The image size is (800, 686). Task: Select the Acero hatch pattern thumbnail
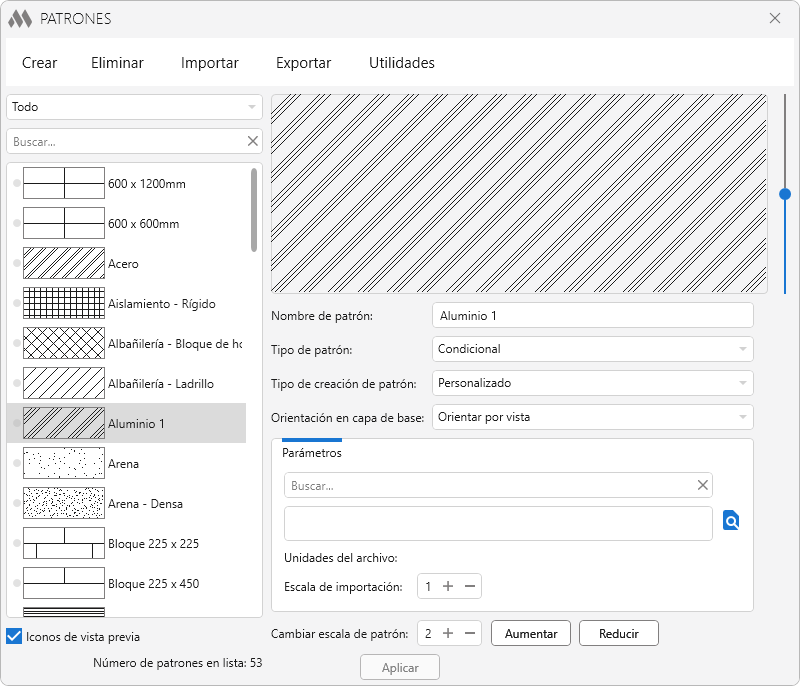64,264
